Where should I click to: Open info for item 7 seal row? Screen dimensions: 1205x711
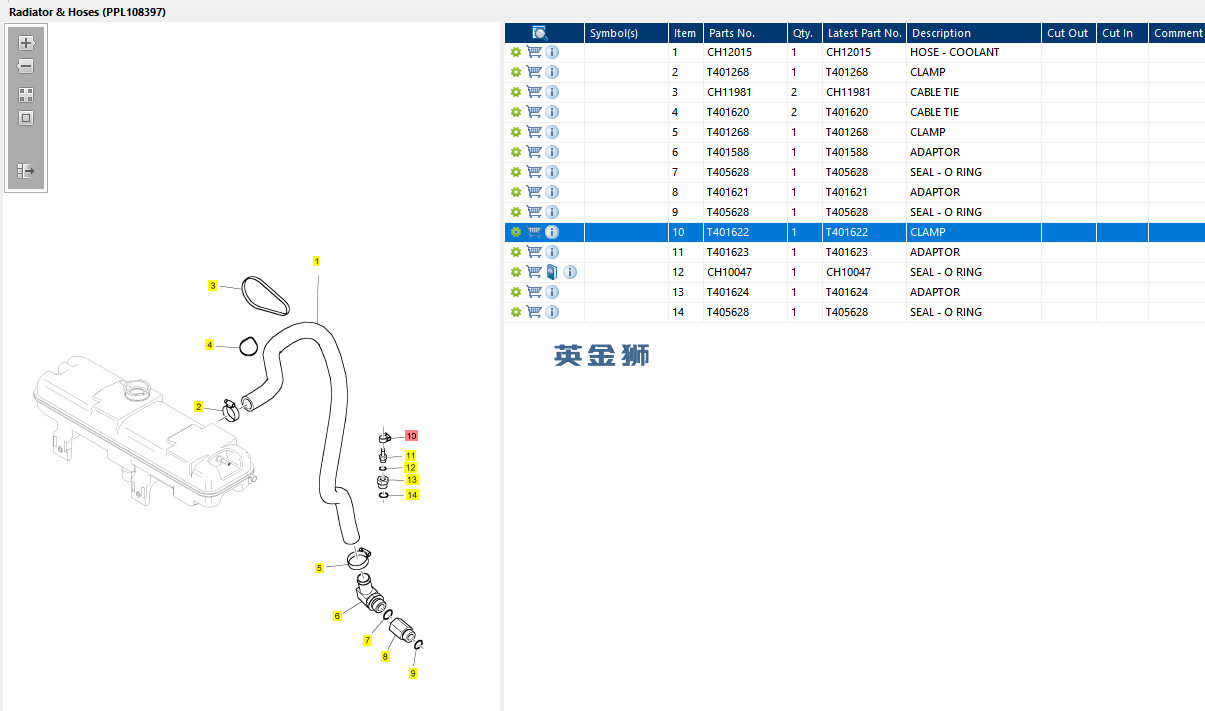(552, 172)
